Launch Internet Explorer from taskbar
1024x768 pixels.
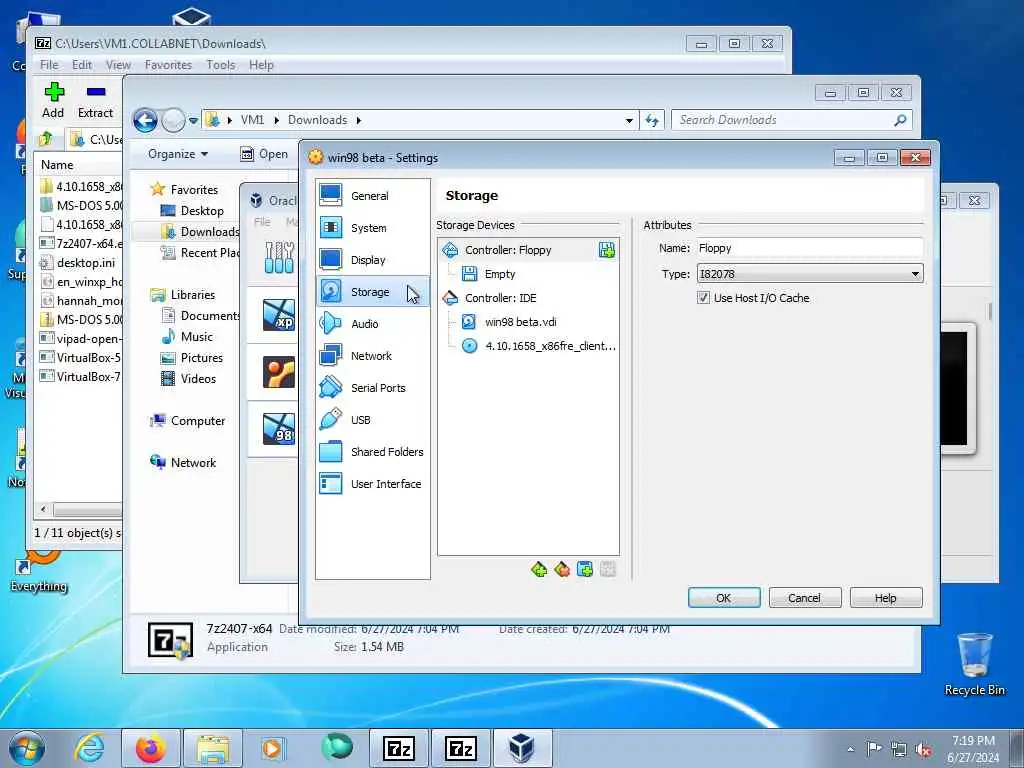[89, 748]
